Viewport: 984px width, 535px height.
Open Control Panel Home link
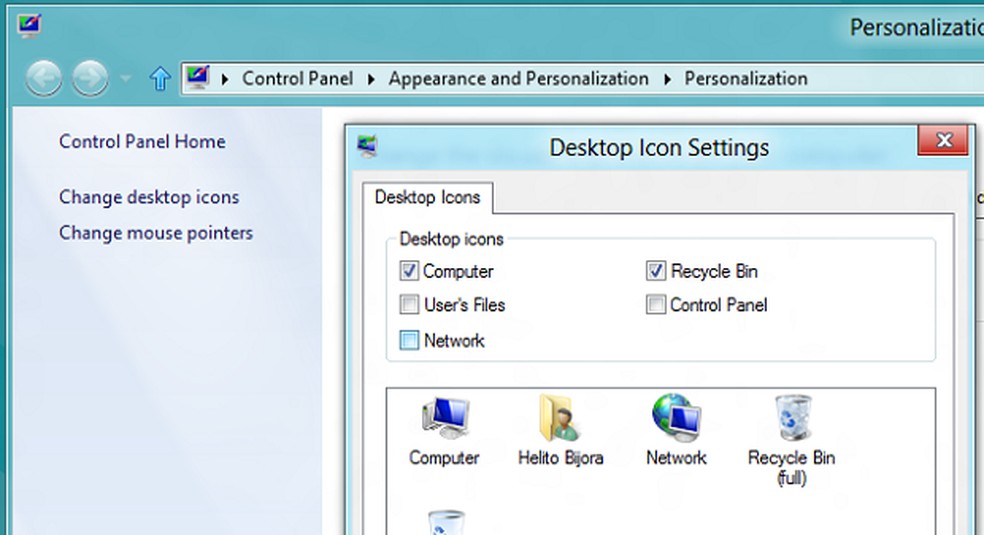click(x=142, y=142)
